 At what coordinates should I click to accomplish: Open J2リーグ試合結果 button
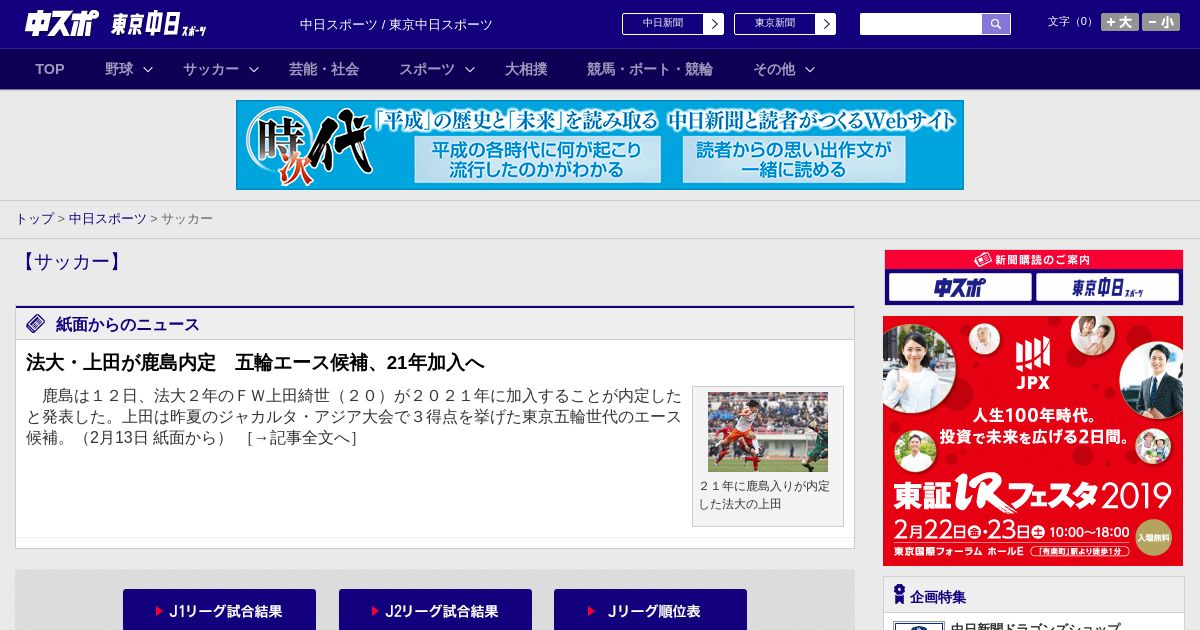[435, 610]
